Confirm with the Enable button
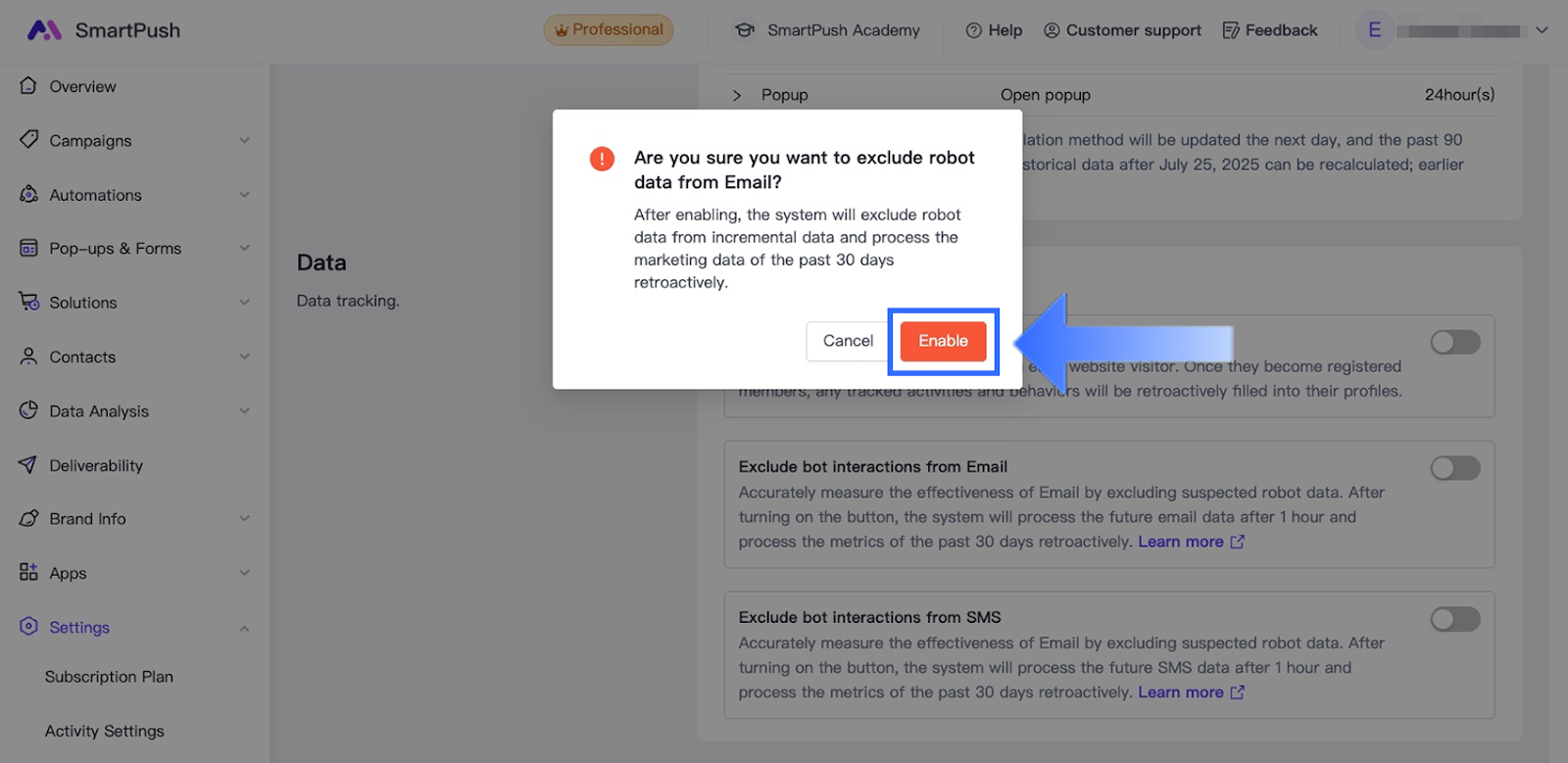The image size is (1568, 763). [943, 341]
